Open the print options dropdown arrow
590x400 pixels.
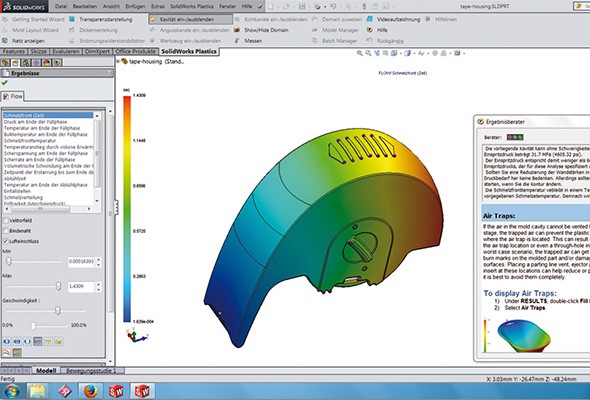coord(324,7)
